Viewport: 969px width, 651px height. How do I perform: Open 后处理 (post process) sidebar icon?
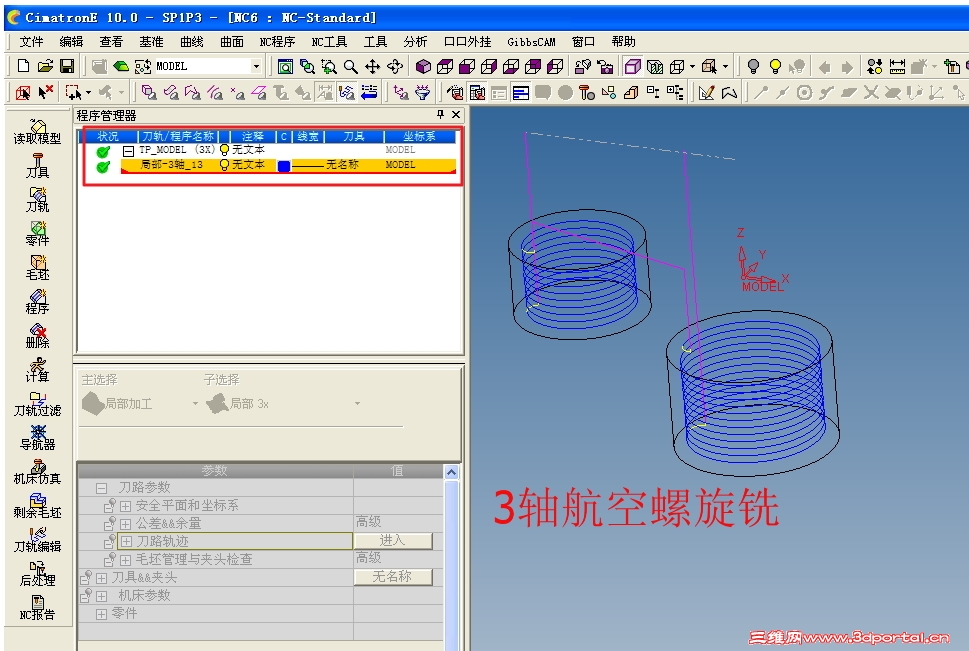[x=38, y=574]
